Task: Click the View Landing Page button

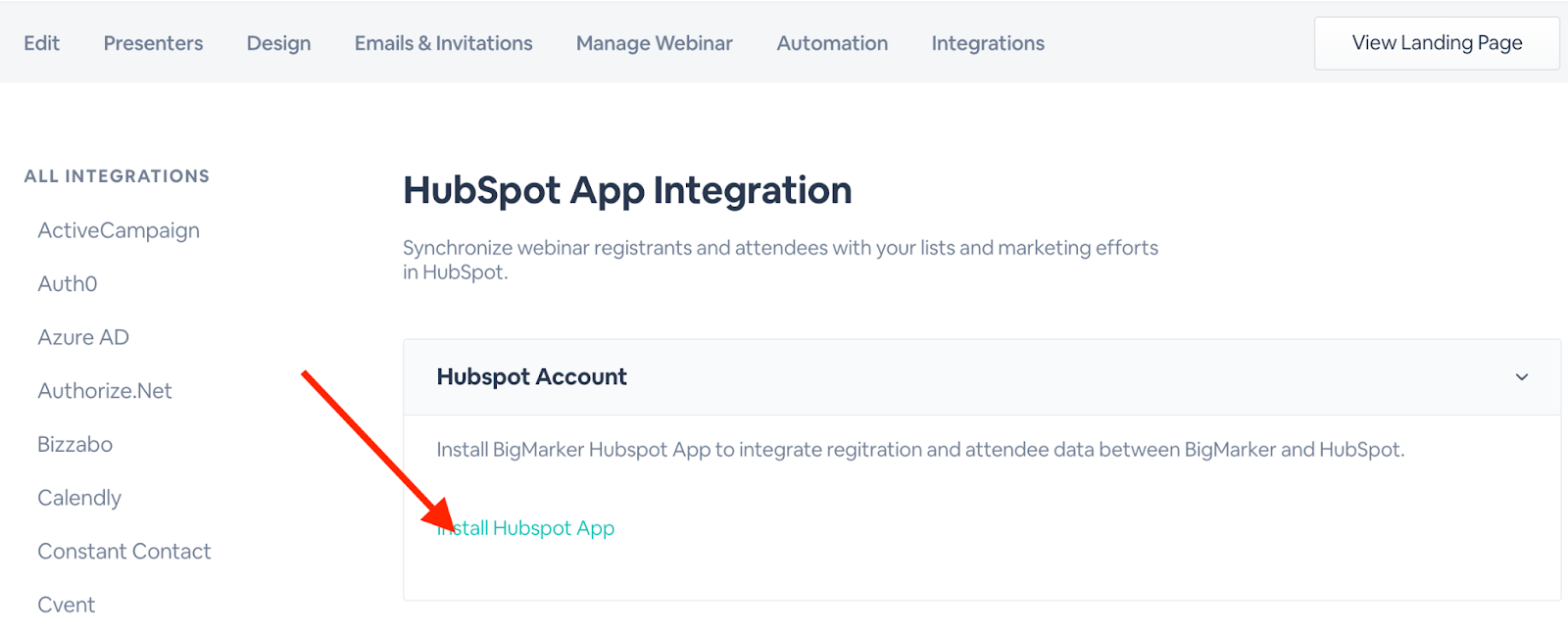Action: [1437, 43]
